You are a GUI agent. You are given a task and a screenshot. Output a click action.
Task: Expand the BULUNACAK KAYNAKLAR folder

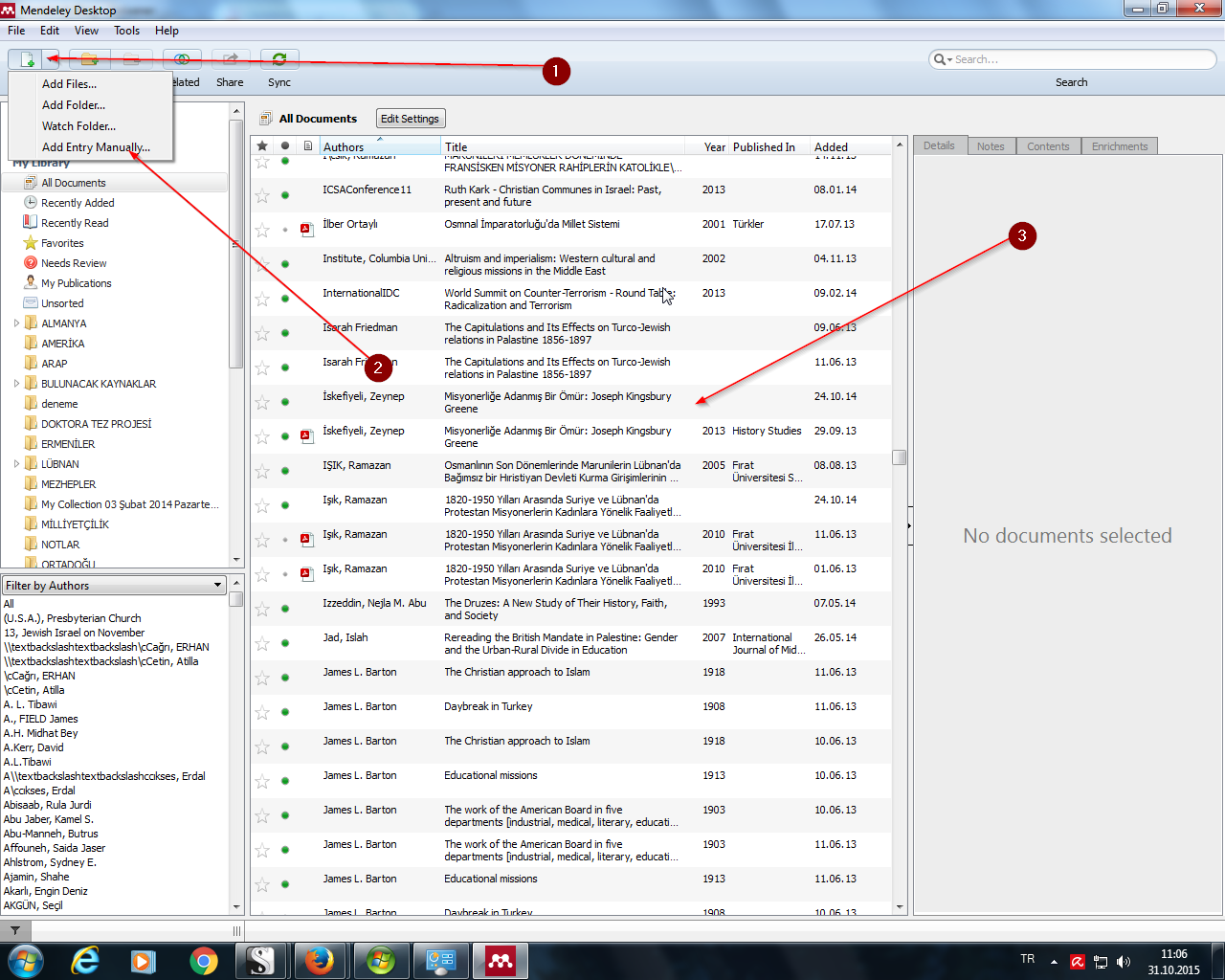pos(16,384)
